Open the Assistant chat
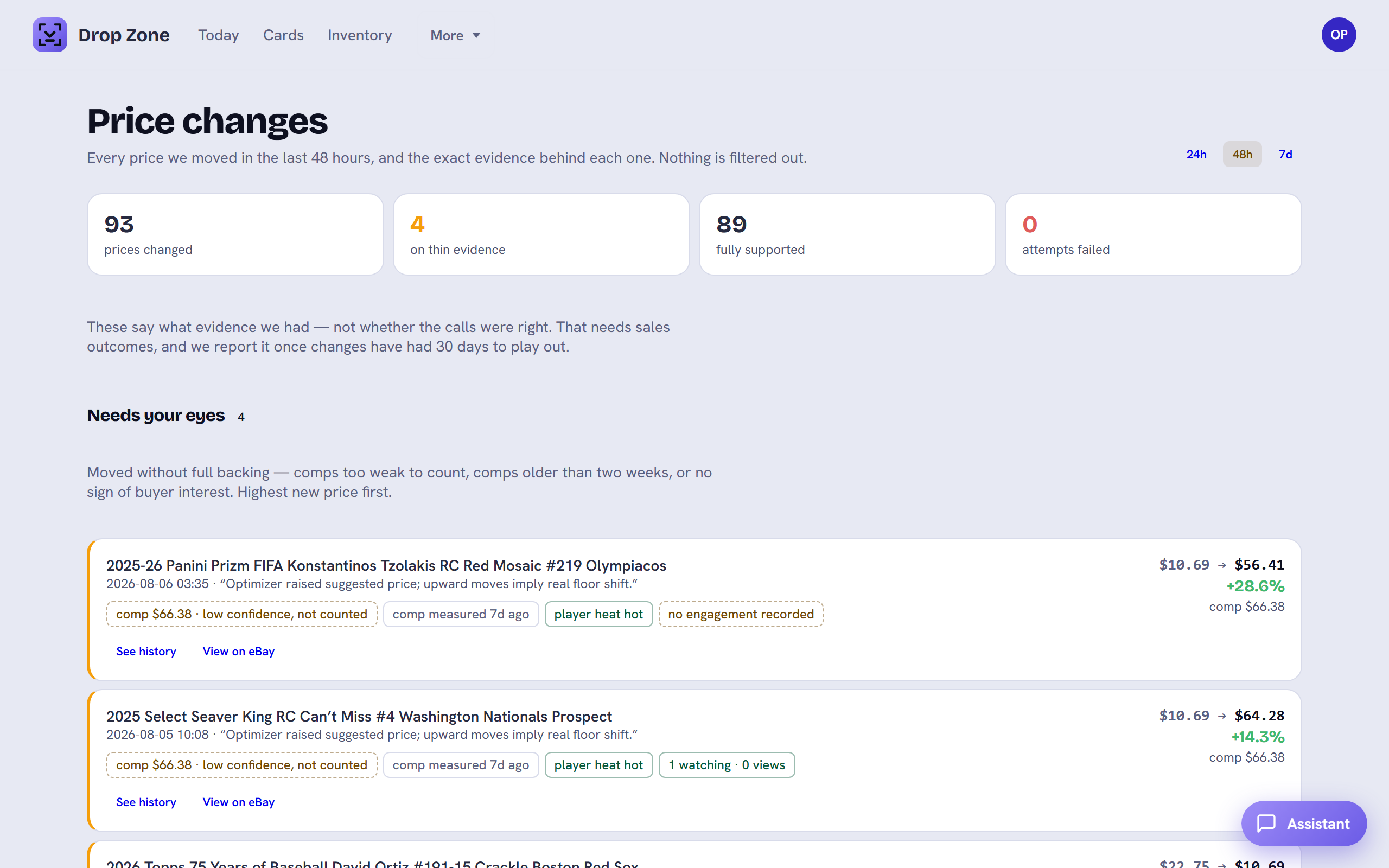The width and height of the screenshot is (1389, 868). pos(1303,823)
